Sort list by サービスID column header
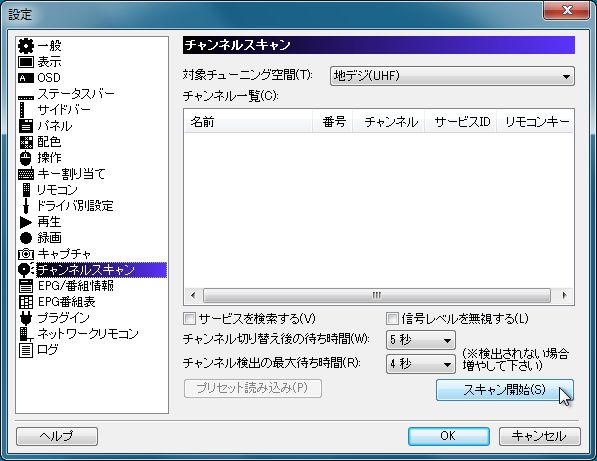The height and width of the screenshot is (461, 597). tap(461, 122)
